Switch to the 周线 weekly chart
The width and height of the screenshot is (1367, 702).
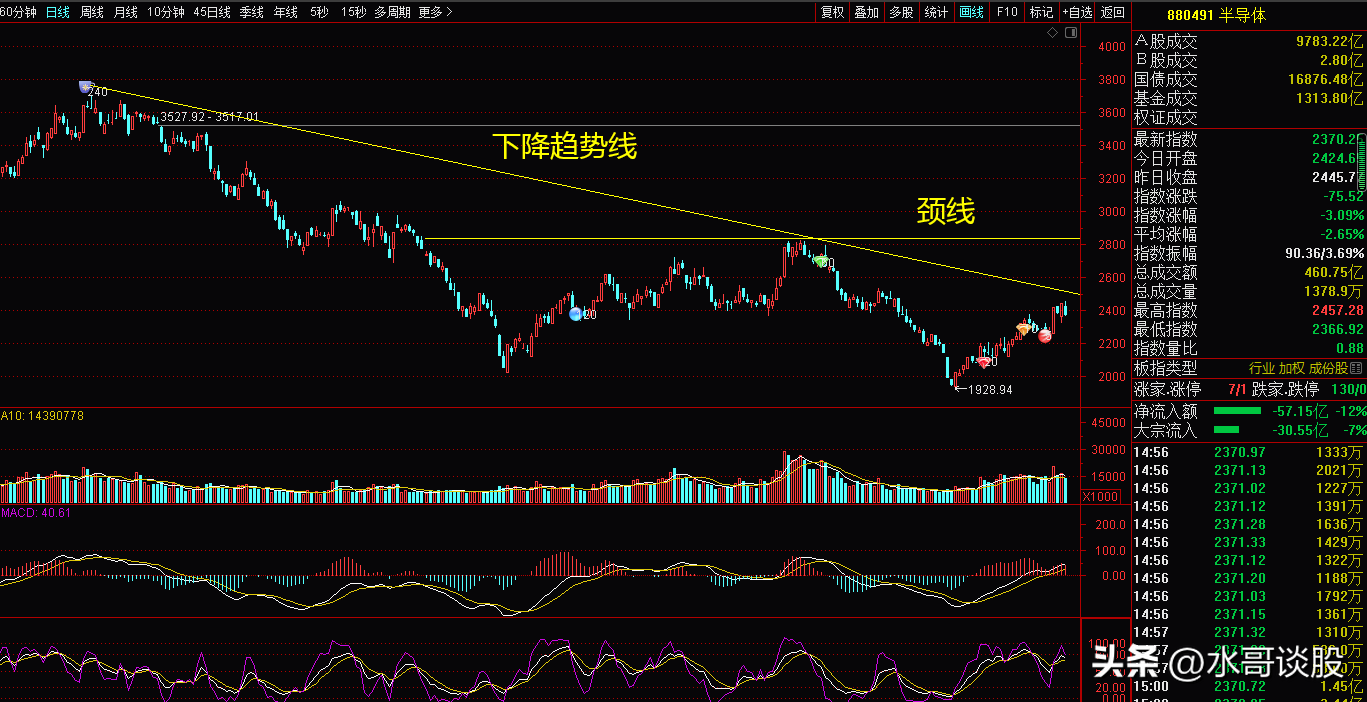click(x=92, y=12)
